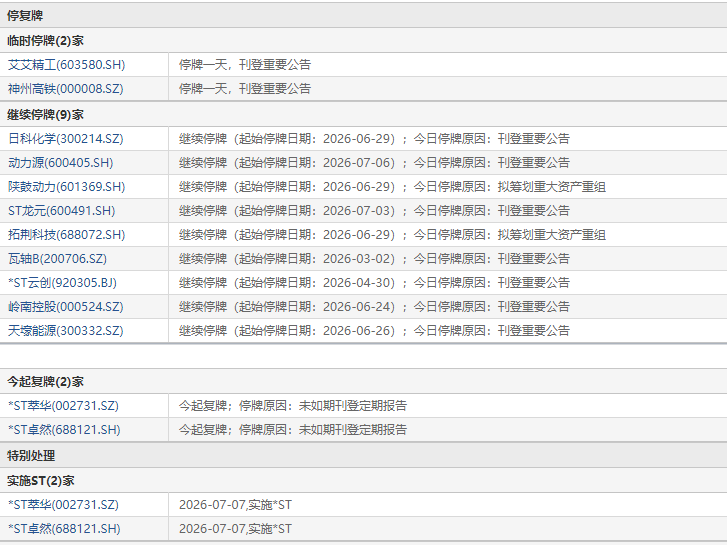Click 岭南控股 description dated 2026-06-24
This screenshot has width=727, height=545.
coord(374,307)
